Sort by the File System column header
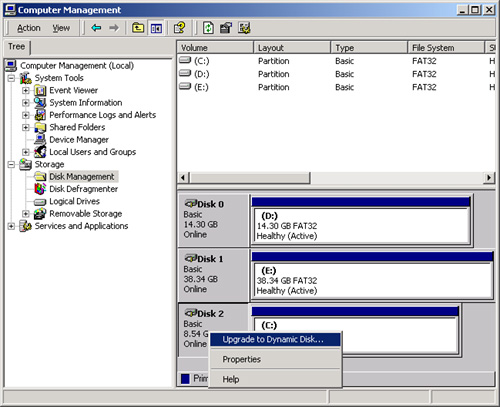Viewport: 500px width, 407px height. [446, 48]
